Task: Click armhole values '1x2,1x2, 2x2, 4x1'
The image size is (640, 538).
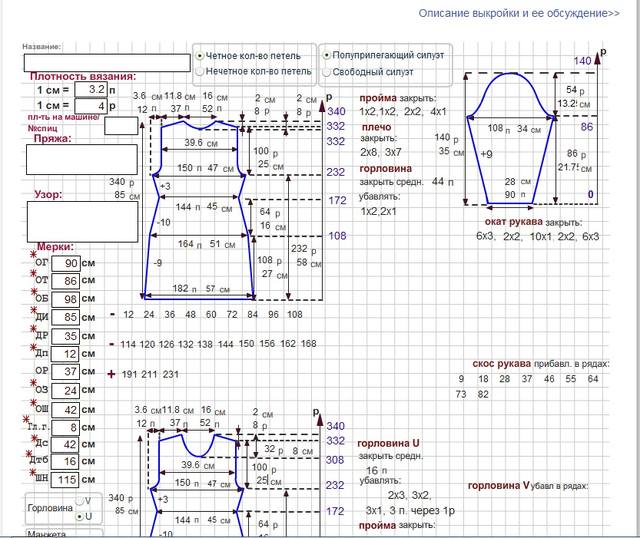Action: pyautogui.click(x=403, y=111)
